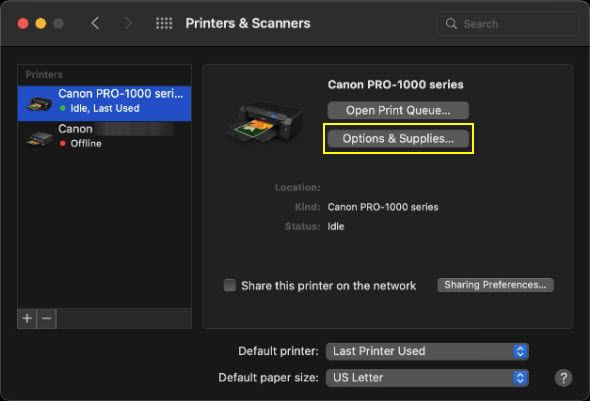Image resolution: width=590 pixels, height=401 pixels.
Task: Click the Kind value 'Canon PRO-1000 series'
Action: tap(383, 207)
